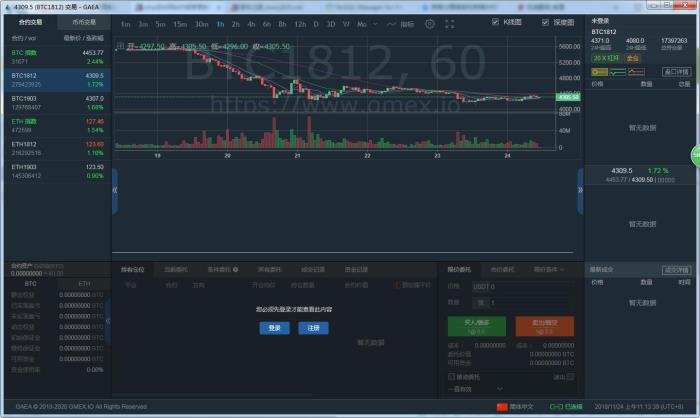Switch to the limit order (限价委托) tab
This screenshot has width=700, height=418.
click(458, 269)
